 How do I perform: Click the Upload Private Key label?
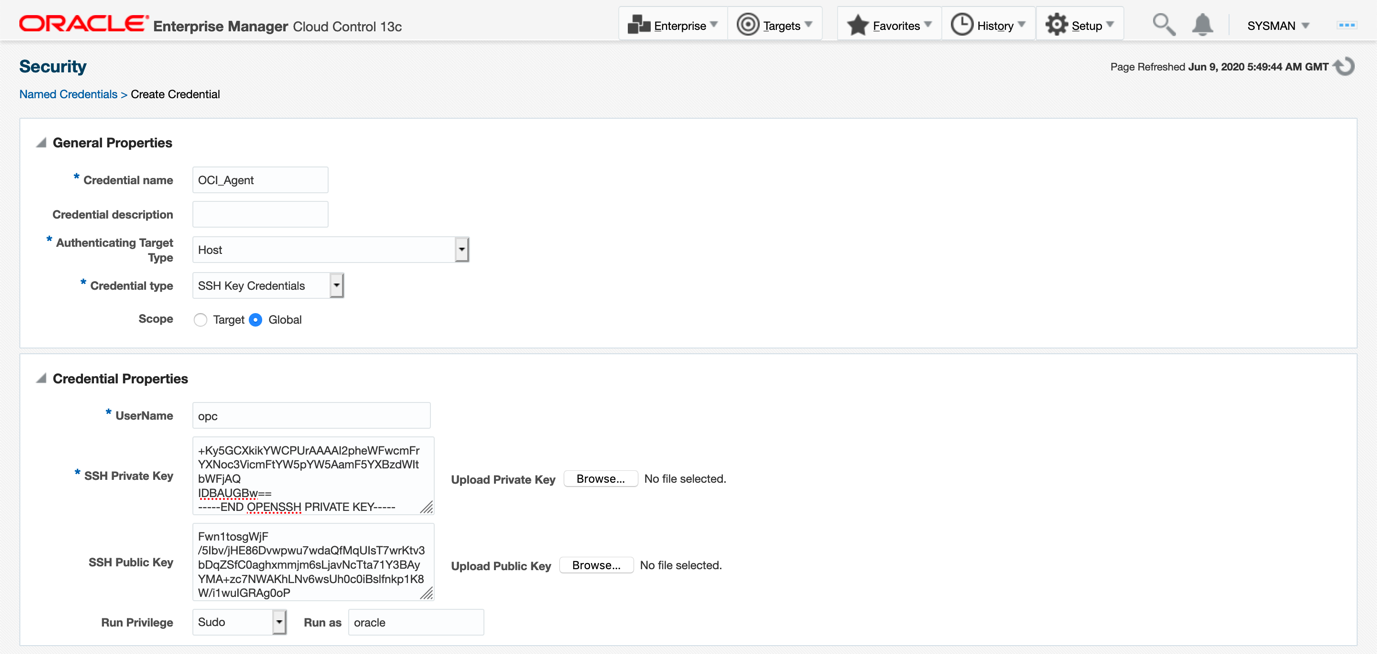pos(503,480)
